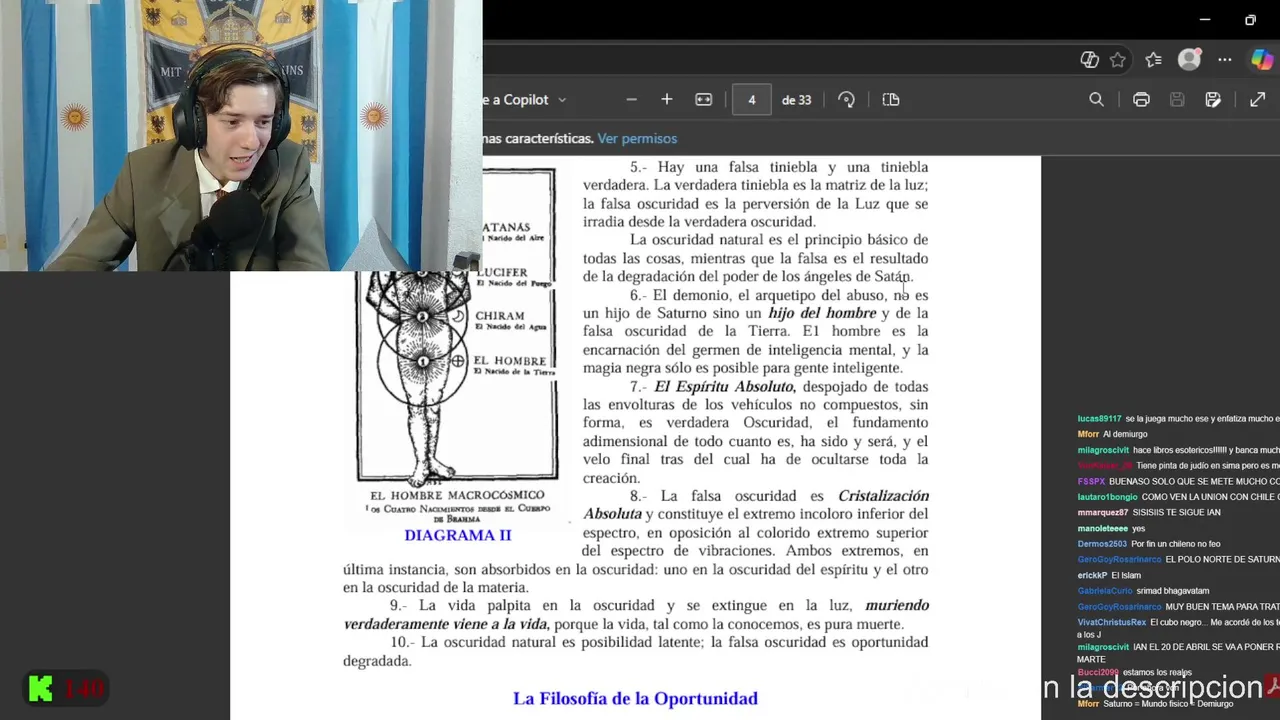Click the EL HOMBRE MACROCOSMICO caption

click(x=457, y=495)
